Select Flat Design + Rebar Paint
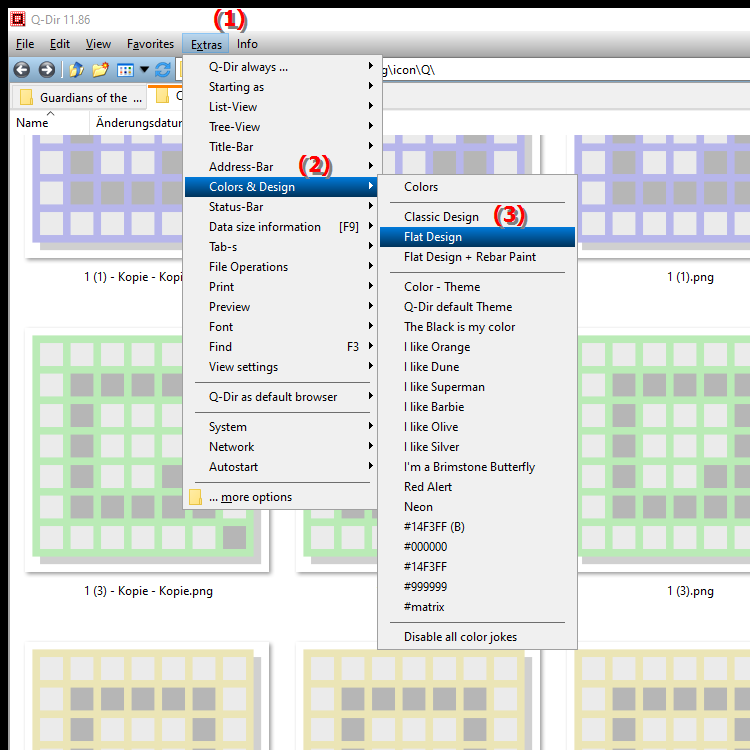 [477, 257]
